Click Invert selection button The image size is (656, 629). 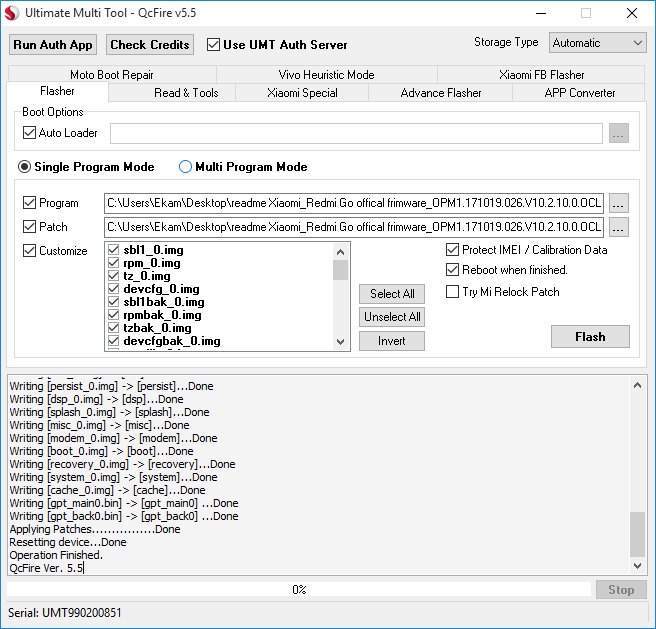click(392, 341)
